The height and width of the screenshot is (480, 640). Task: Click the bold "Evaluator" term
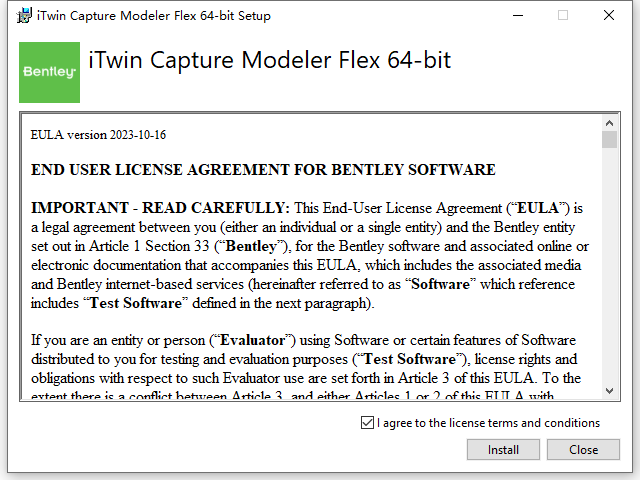click(252, 340)
